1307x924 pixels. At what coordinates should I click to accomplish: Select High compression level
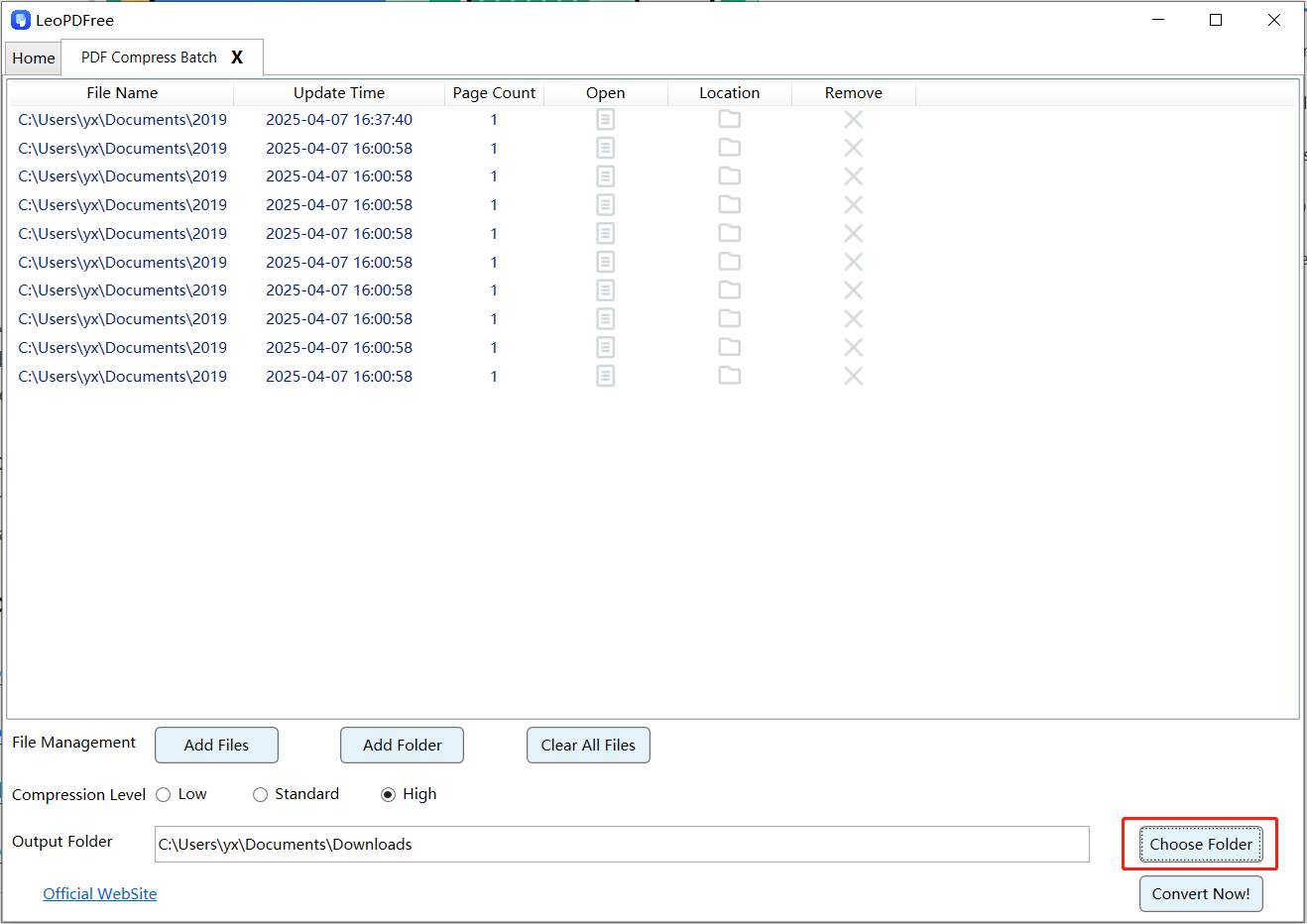click(x=389, y=795)
